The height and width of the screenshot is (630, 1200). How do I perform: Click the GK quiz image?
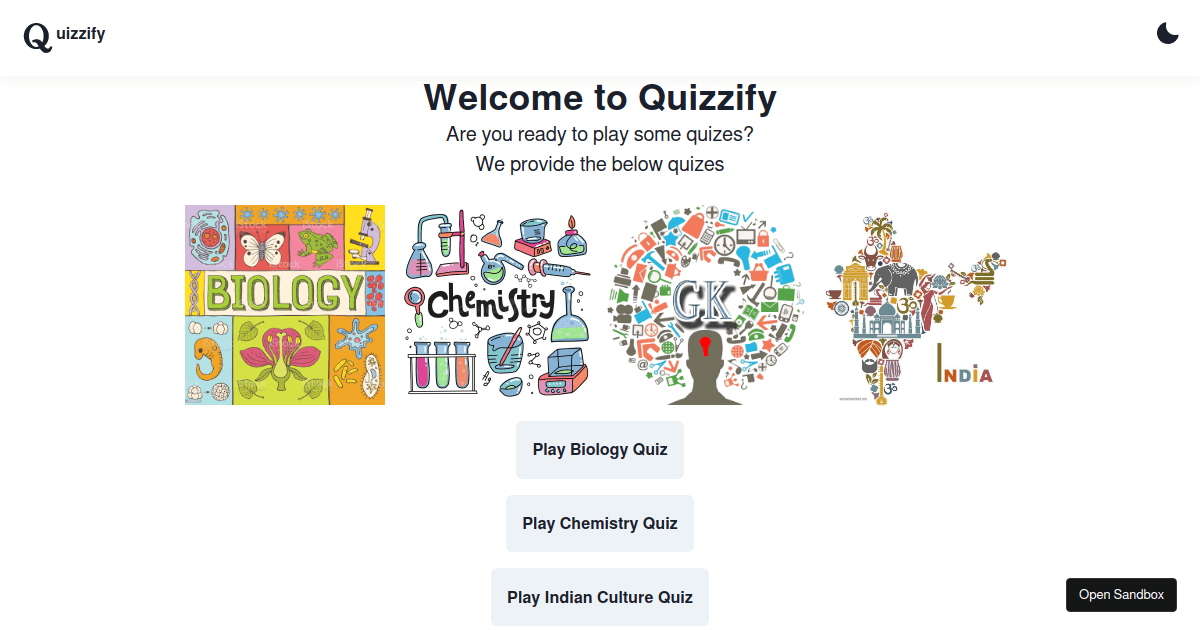703,304
